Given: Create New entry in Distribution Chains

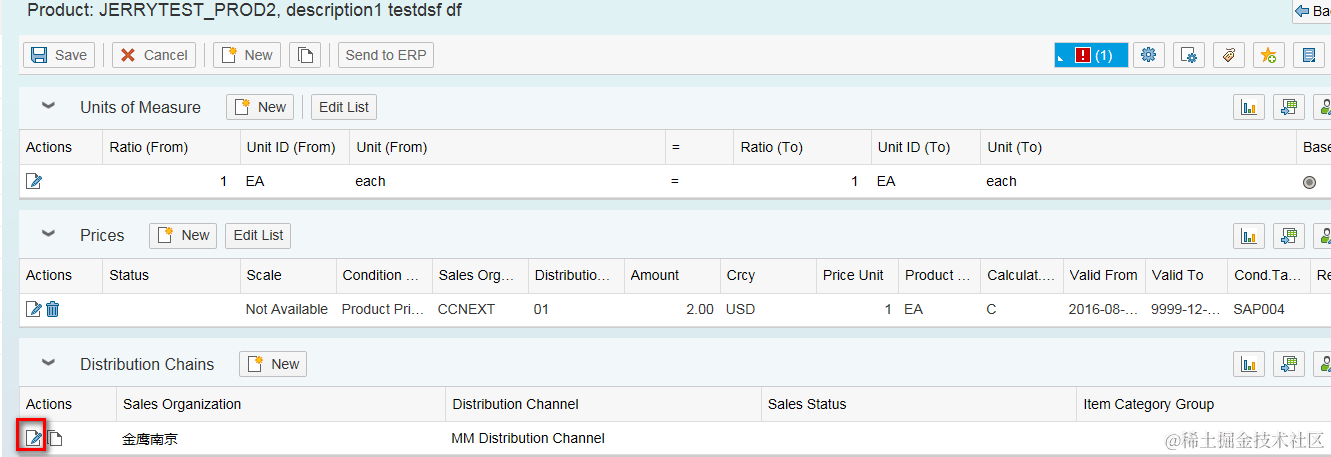Looking at the screenshot, I should 273,364.
